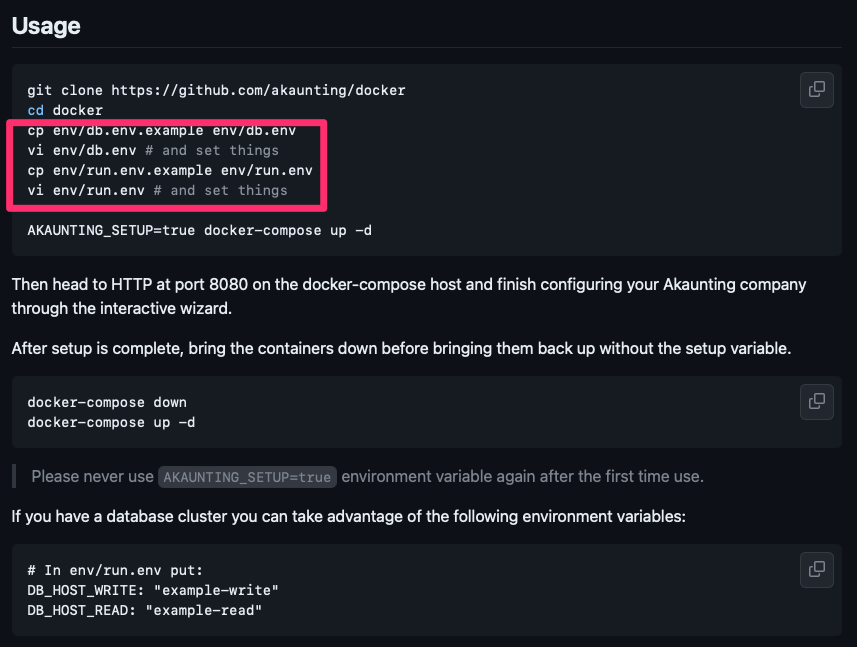Click the git clone github.com/akaunting/docker line
The width and height of the screenshot is (857, 647).
coord(216,90)
